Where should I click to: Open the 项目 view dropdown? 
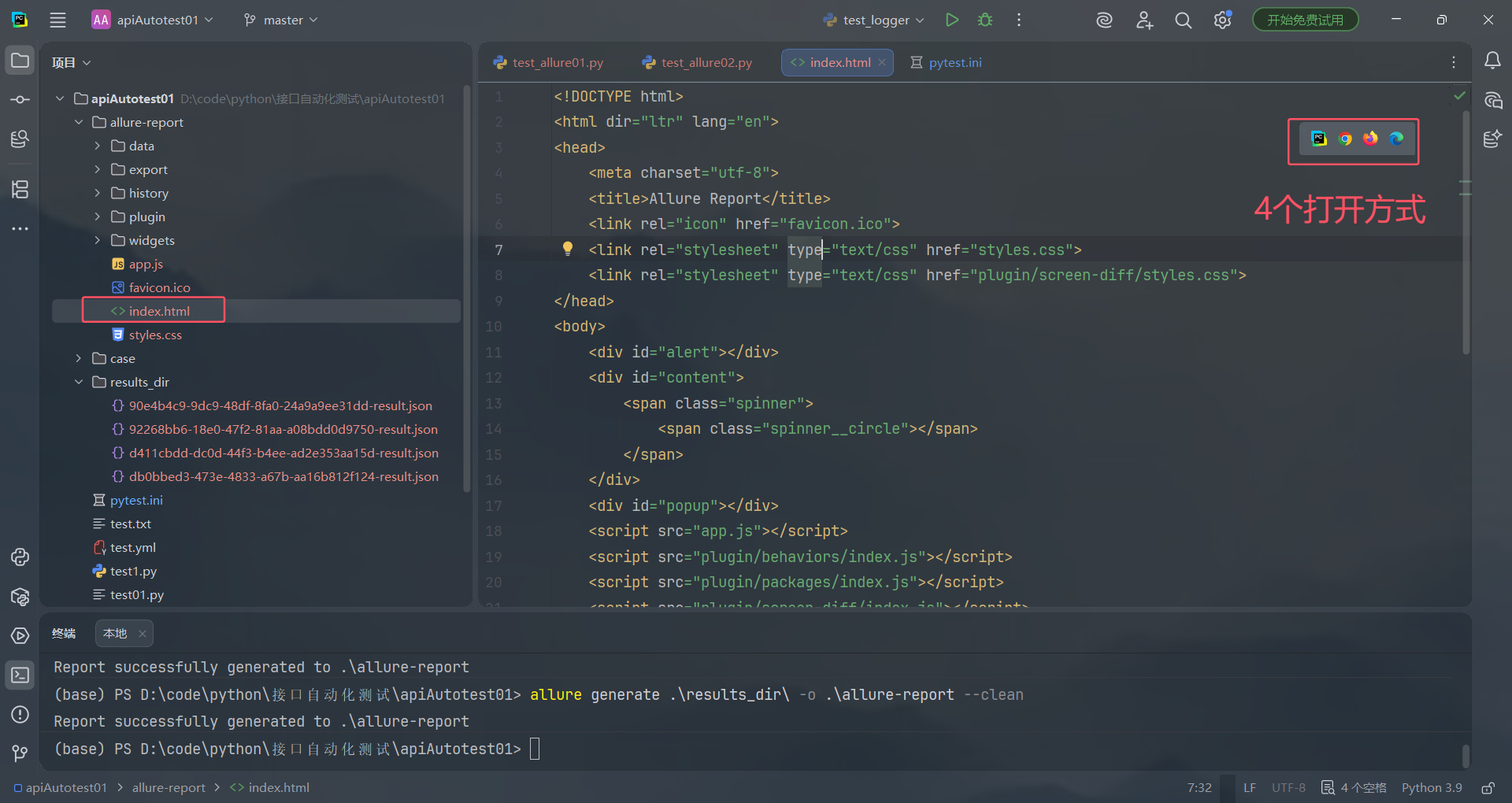[x=72, y=63]
